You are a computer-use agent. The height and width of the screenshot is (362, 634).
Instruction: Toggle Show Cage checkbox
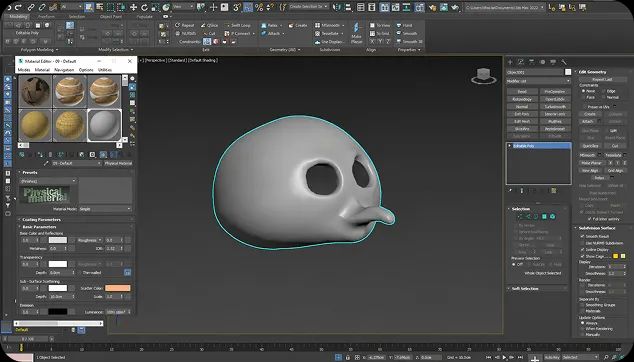pyautogui.click(x=583, y=256)
